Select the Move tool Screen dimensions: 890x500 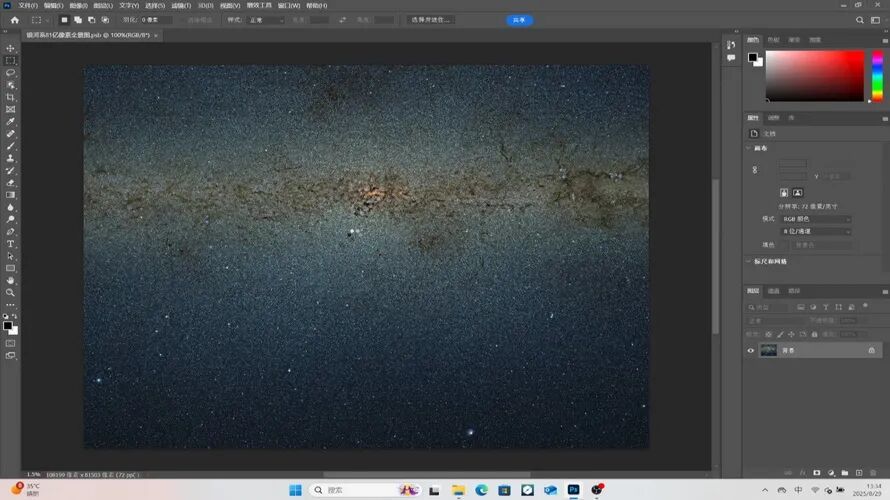(11, 48)
